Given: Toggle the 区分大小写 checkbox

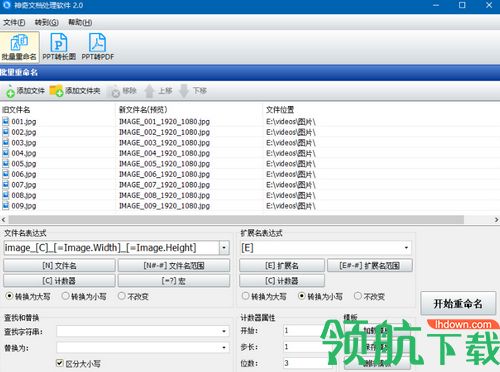Looking at the screenshot, I should tap(60, 363).
